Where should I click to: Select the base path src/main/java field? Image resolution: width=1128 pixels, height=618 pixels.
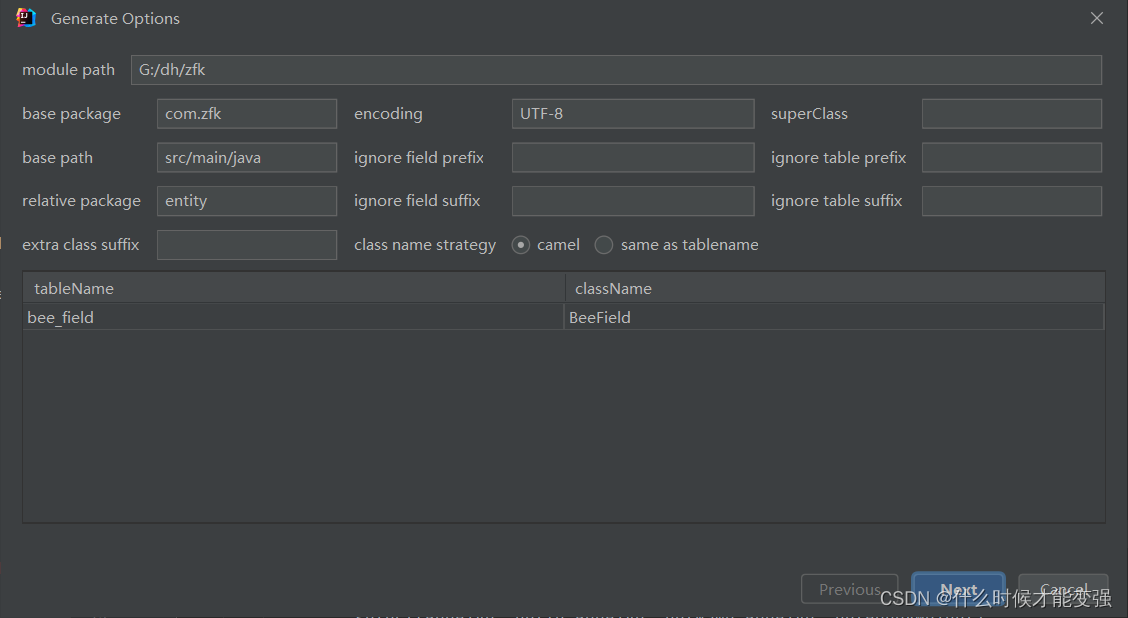pyautogui.click(x=246, y=157)
